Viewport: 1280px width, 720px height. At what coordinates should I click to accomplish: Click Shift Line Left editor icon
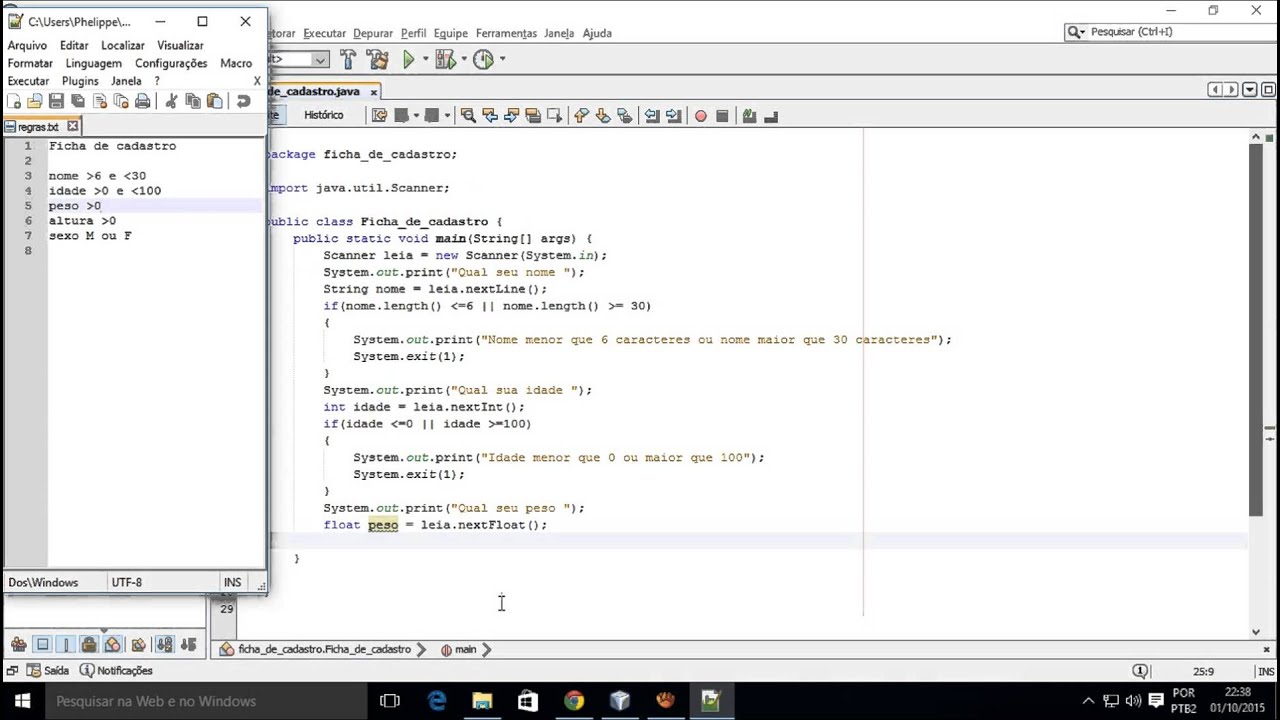(652, 116)
